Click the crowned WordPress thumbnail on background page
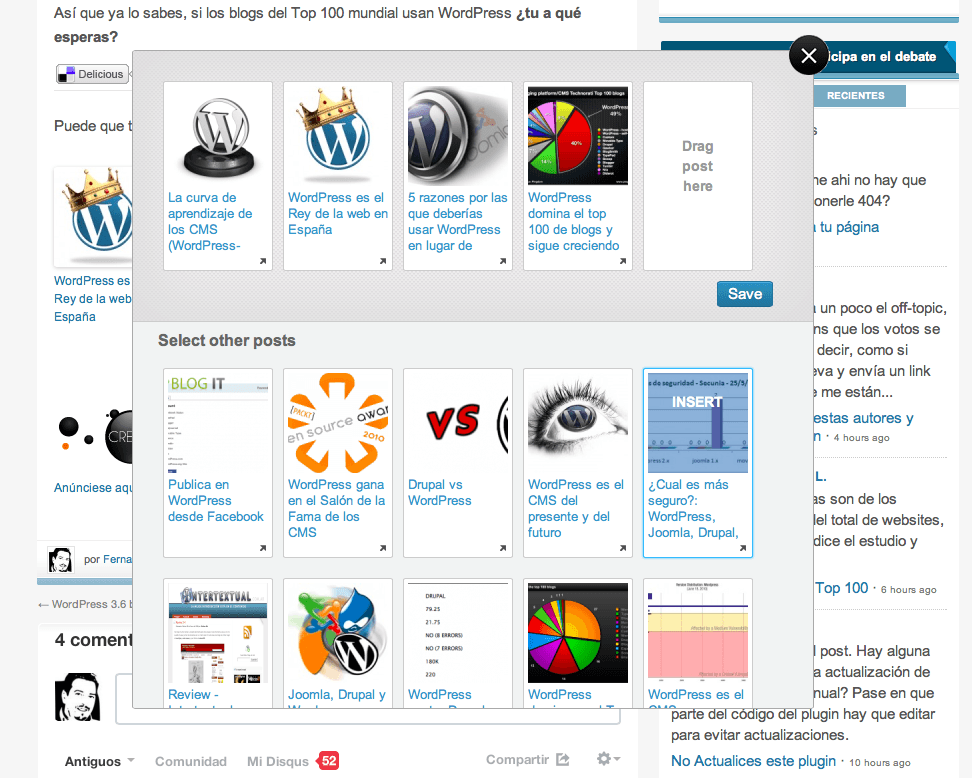This screenshot has width=972, height=778. (x=93, y=216)
